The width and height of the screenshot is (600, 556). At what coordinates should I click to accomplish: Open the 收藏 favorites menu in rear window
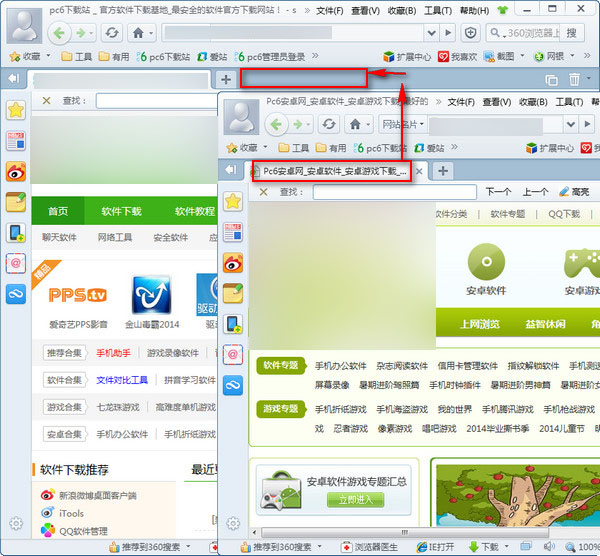[30, 57]
